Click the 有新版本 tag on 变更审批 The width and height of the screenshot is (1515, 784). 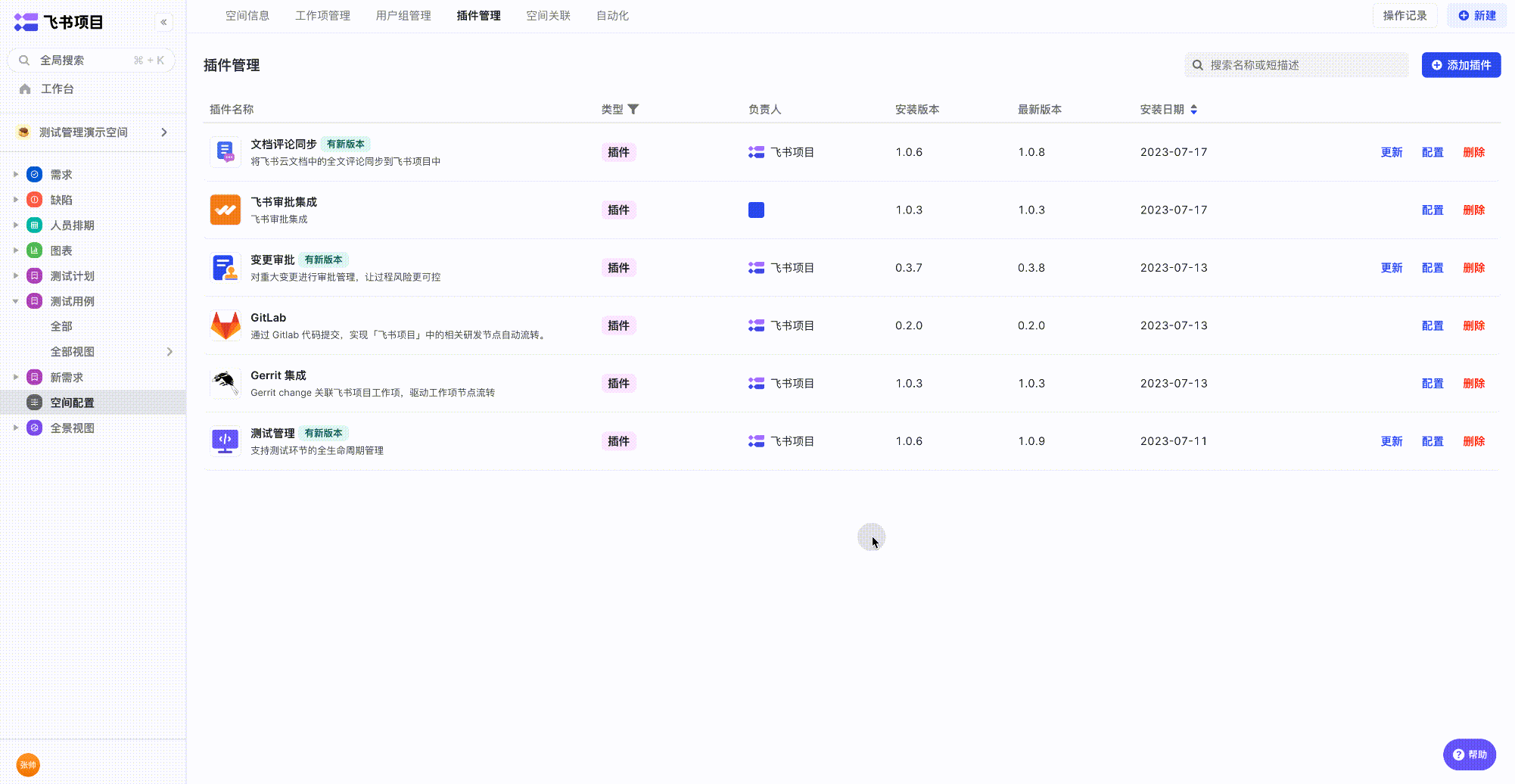pyautogui.click(x=323, y=260)
